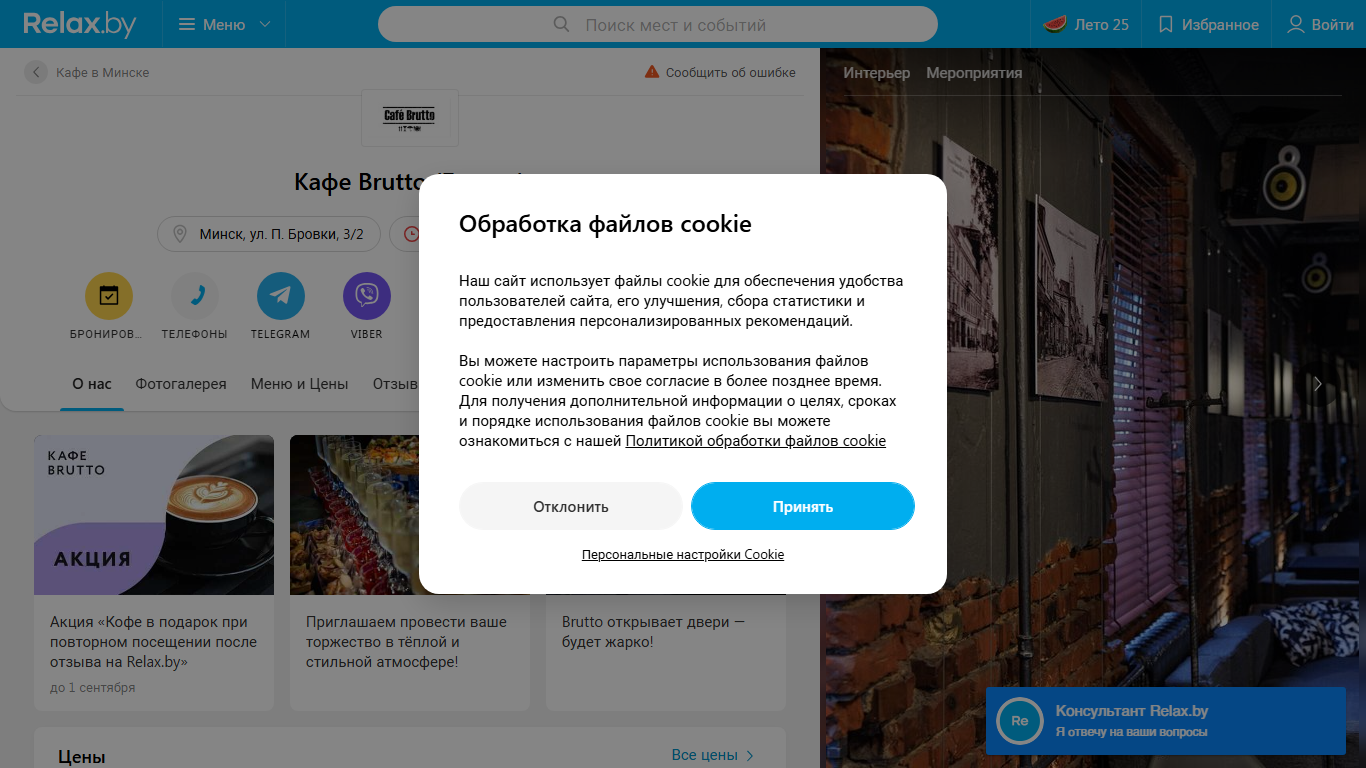Read Акция «Кофе в подарок» offer text

pos(154,642)
